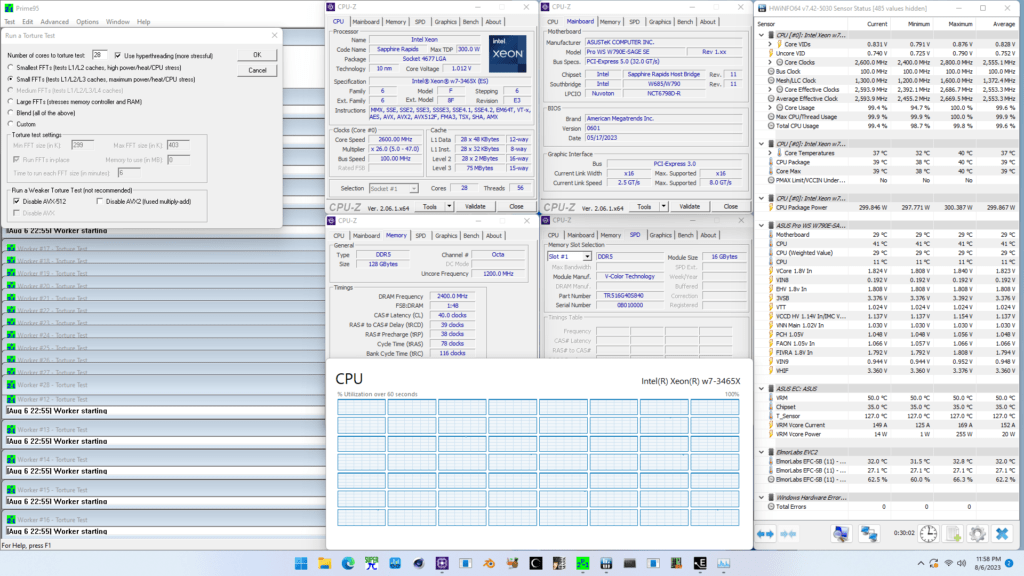Open Prime95 Advanced menu
The width and height of the screenshot is (1024, 576).
pos(54,22)
